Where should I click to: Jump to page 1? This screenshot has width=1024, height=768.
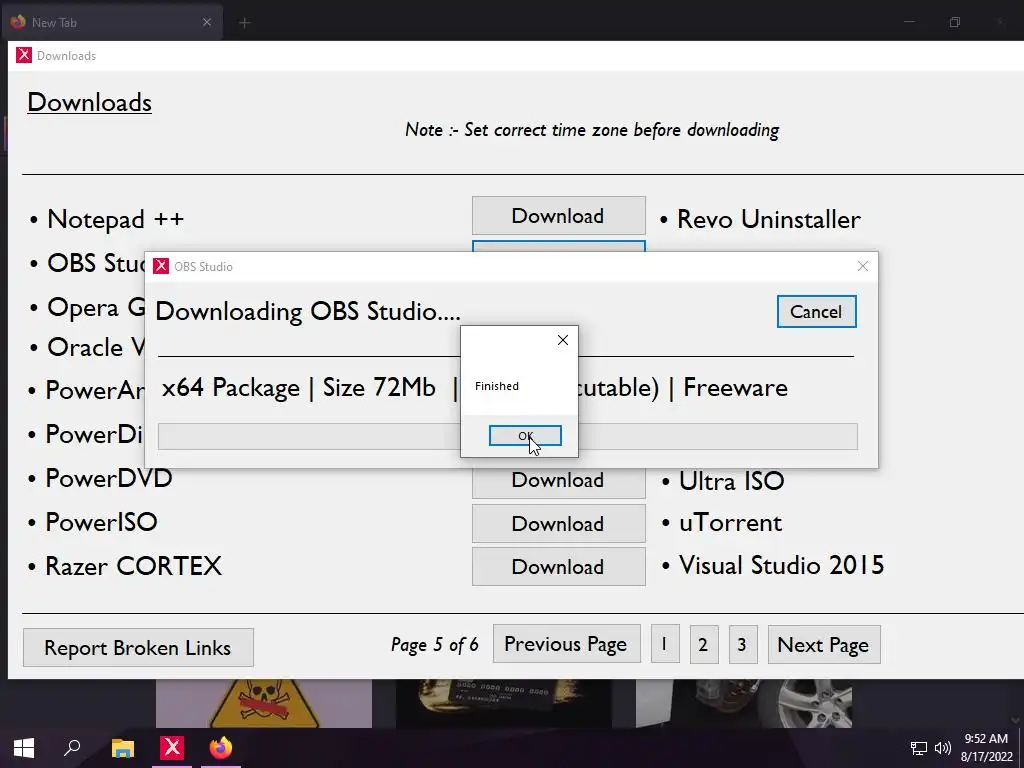point(665,645)
